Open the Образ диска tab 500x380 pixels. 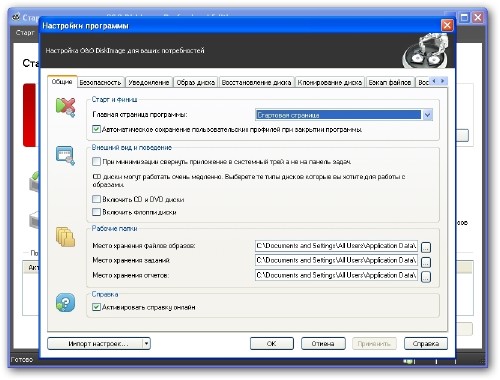(195, 82)
